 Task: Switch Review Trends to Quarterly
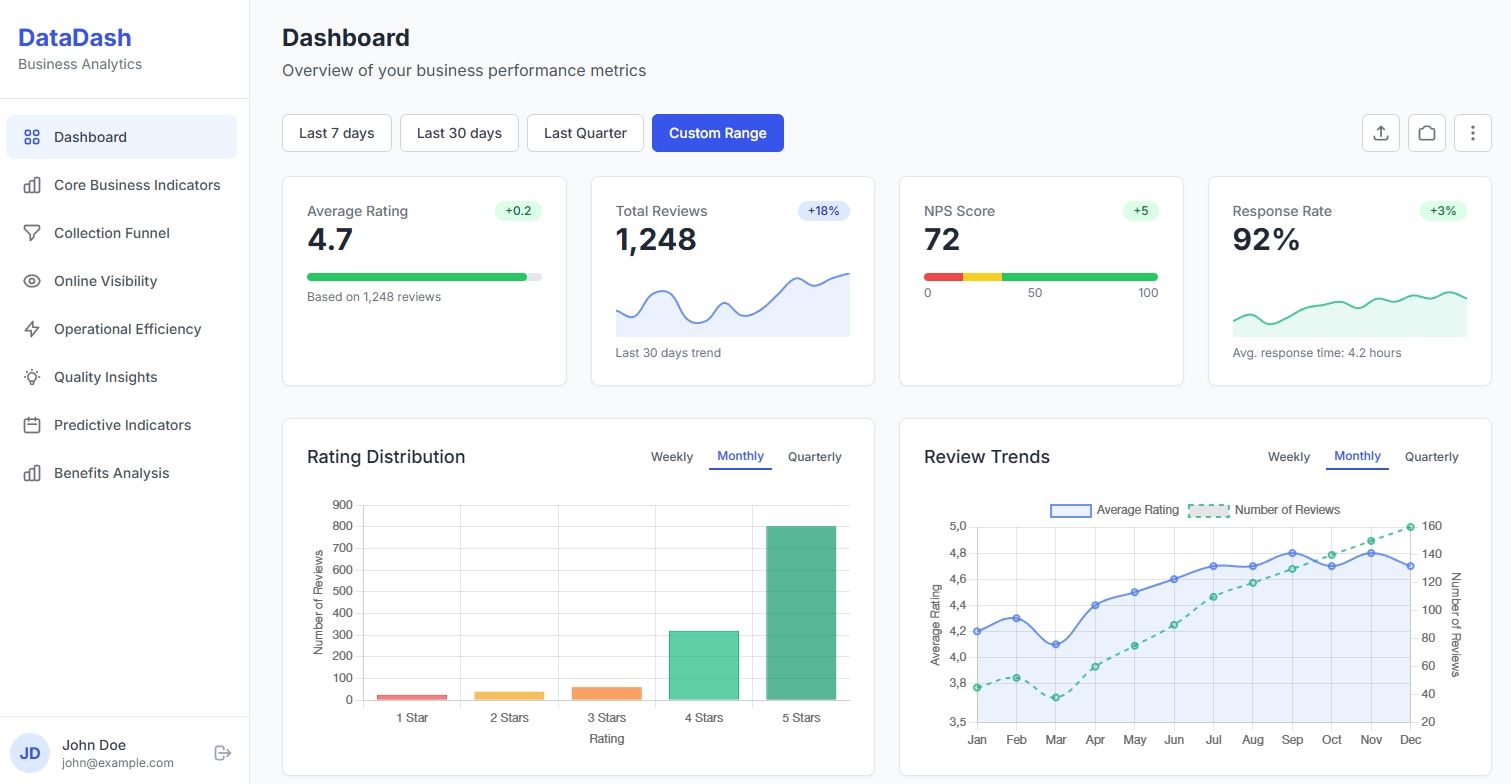click(x=1431, y=457)
